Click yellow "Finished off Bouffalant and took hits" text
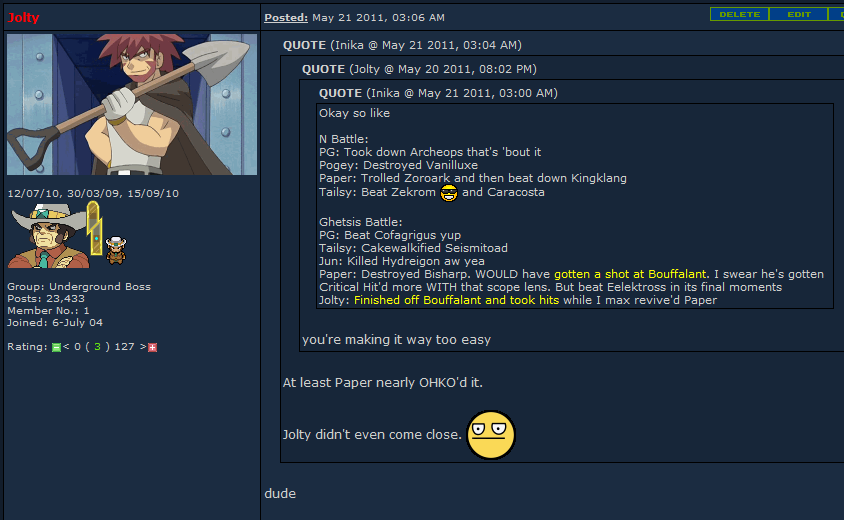Screen dimensions: 844x520 click(x=456, y=300)
